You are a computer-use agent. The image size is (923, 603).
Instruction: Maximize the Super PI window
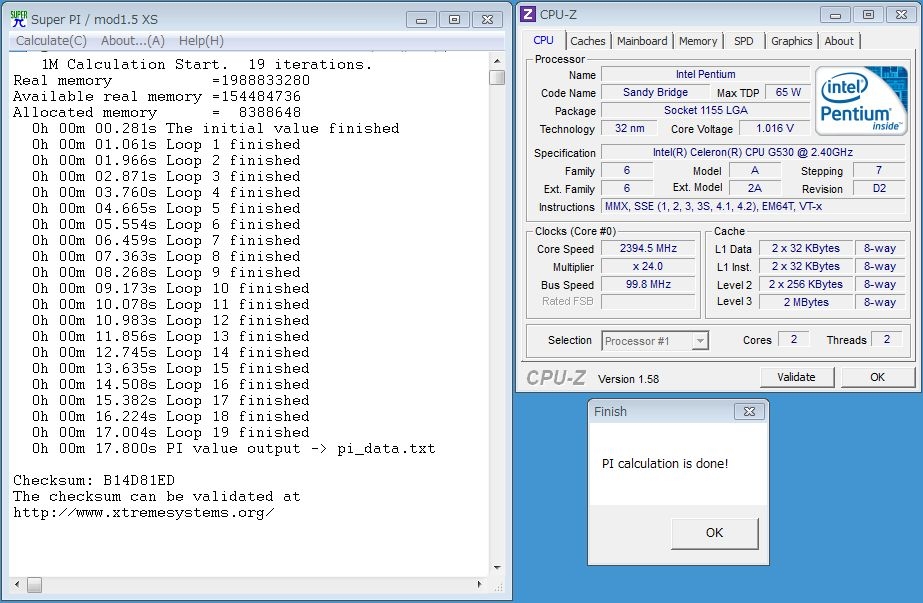tap(454, 19)
